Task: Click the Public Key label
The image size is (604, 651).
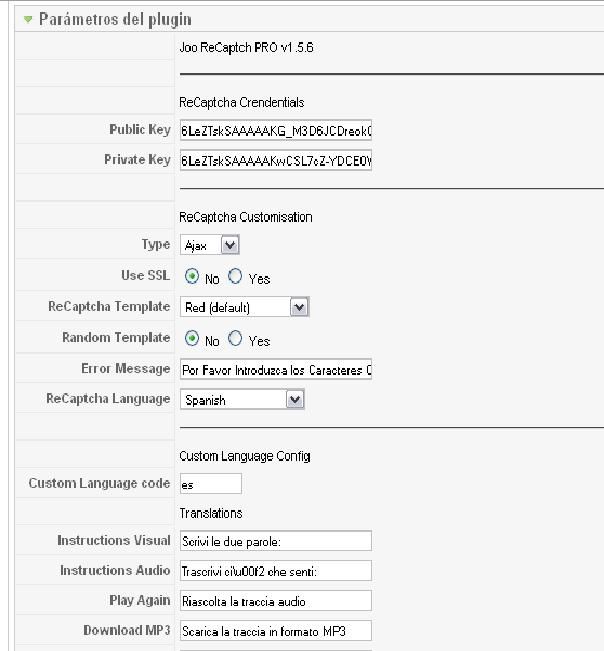Action: (x=140, y=130)
